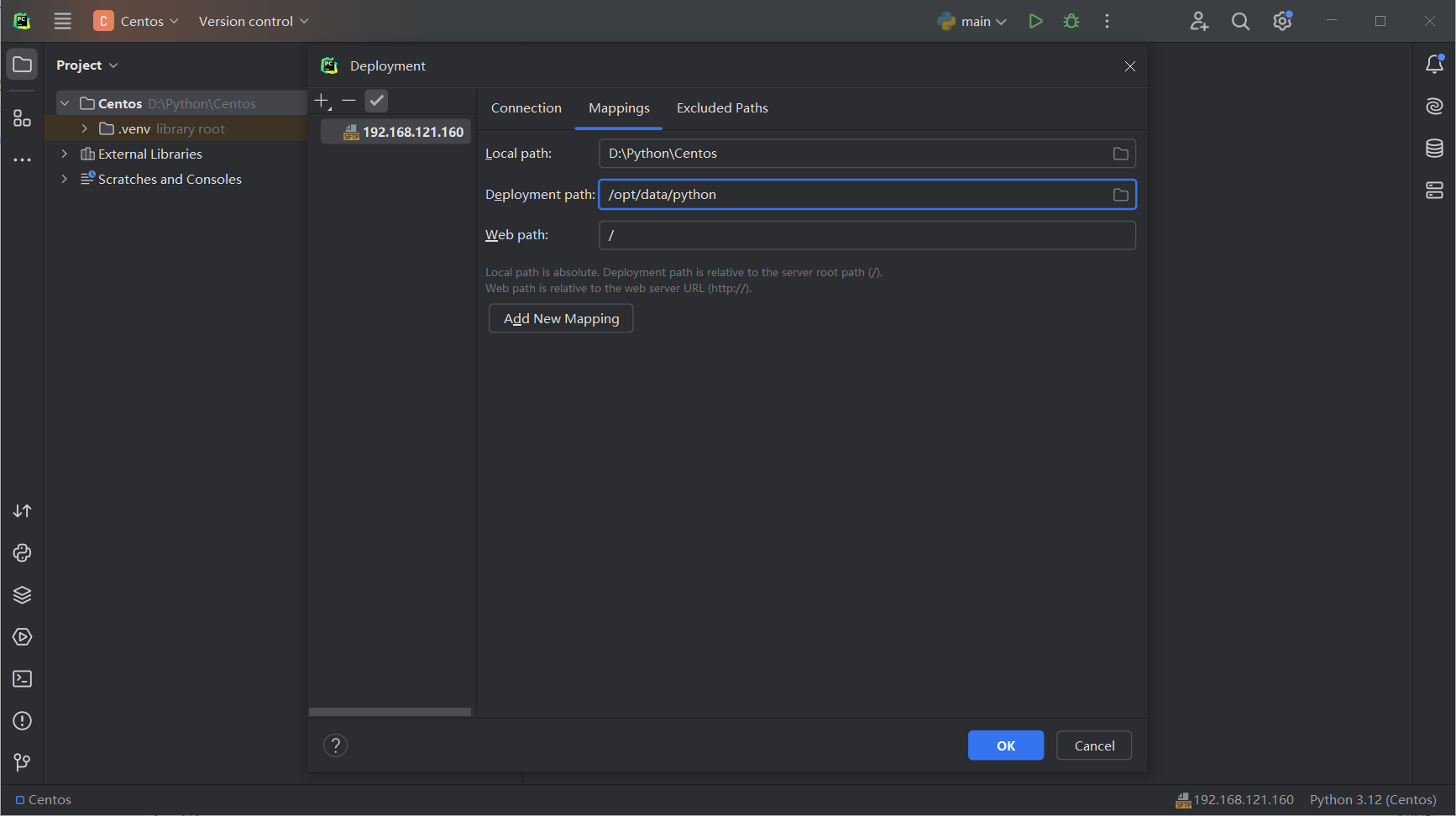Open the Terminal tool window
This screenshot has height=816, width=1456.
(23, 679)
